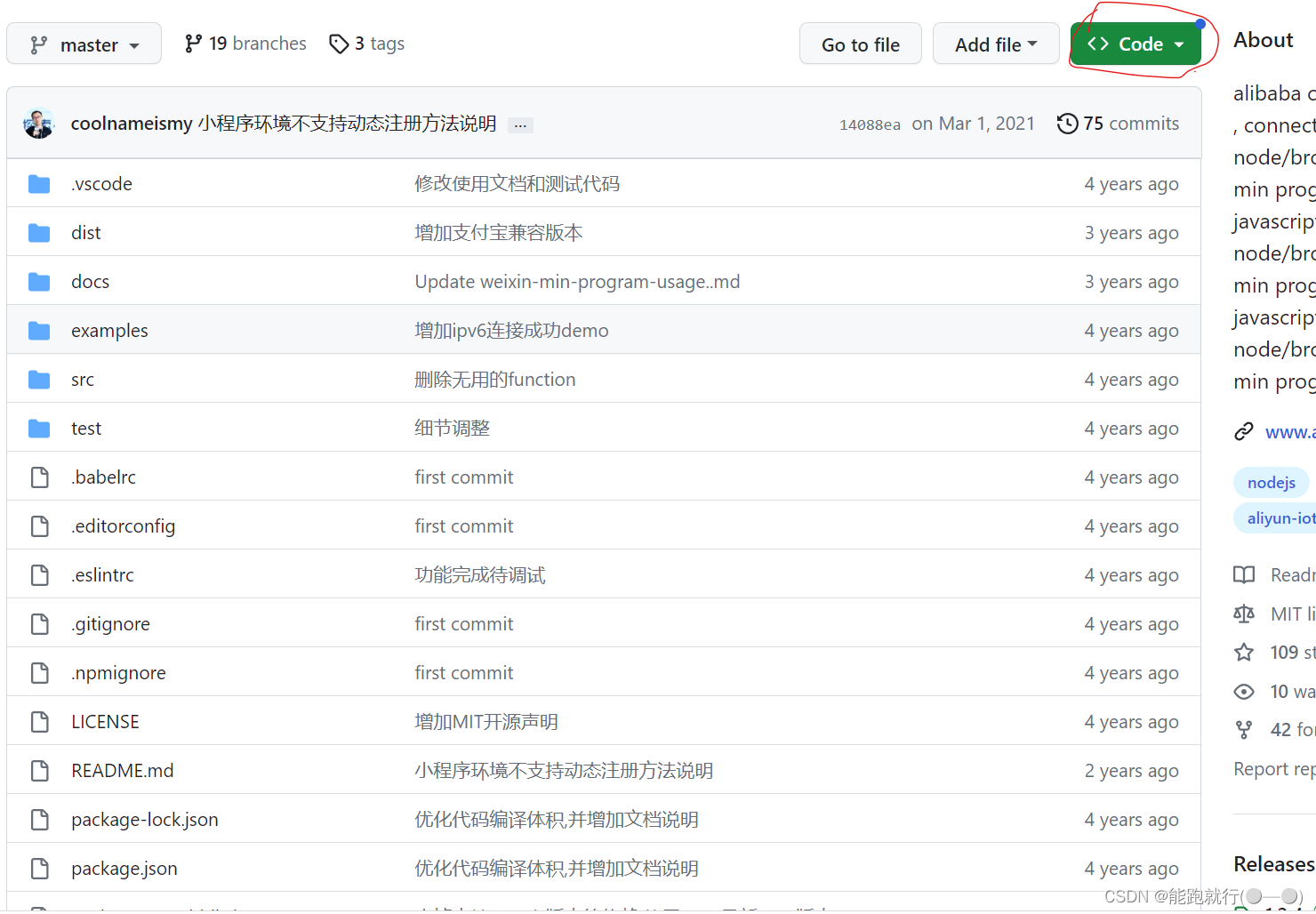Click the Go to file button
Screen dimensions: 1316x914
[859, 43]
